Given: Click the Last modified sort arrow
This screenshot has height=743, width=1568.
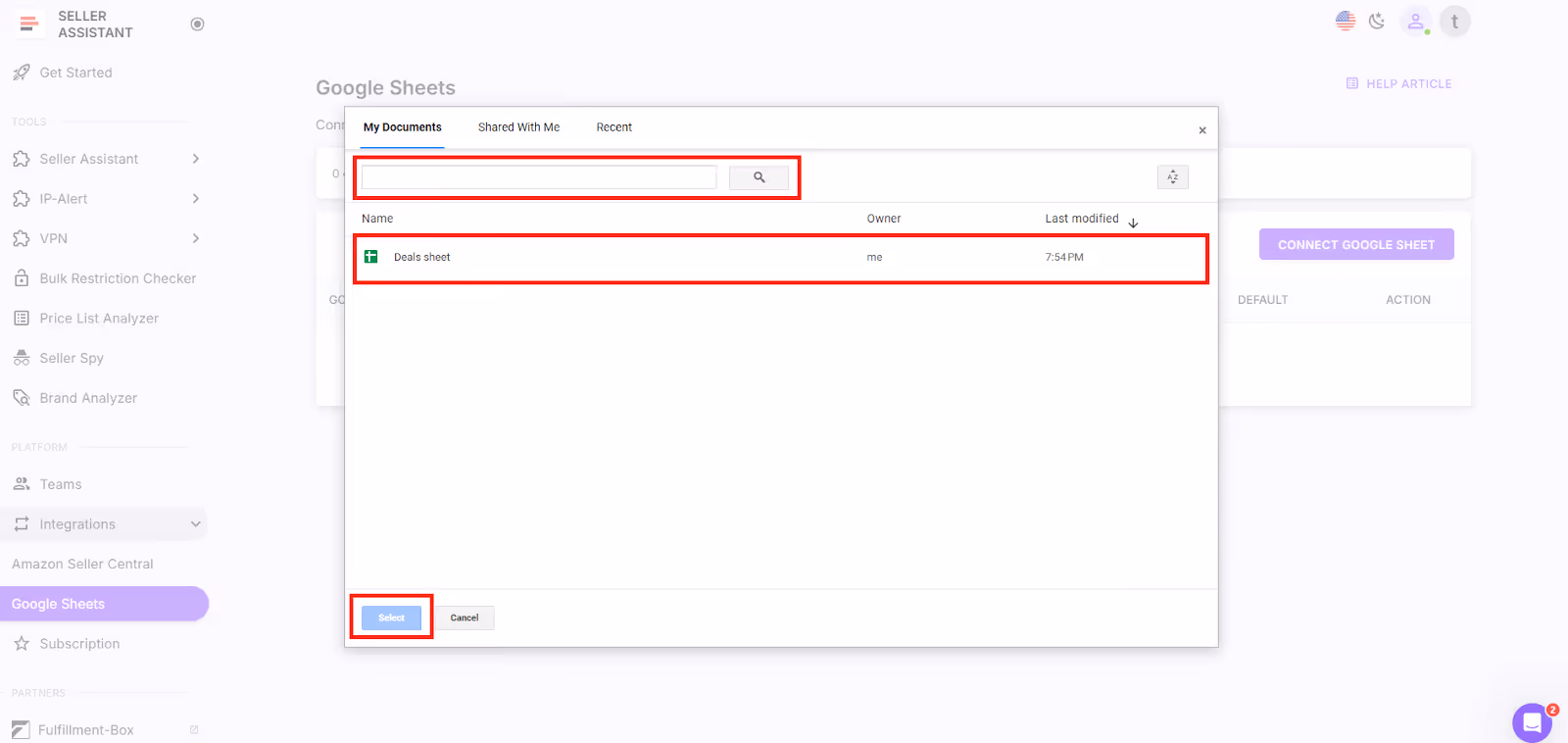Looking at the screenshot, I should click(x=1134, y=223).
